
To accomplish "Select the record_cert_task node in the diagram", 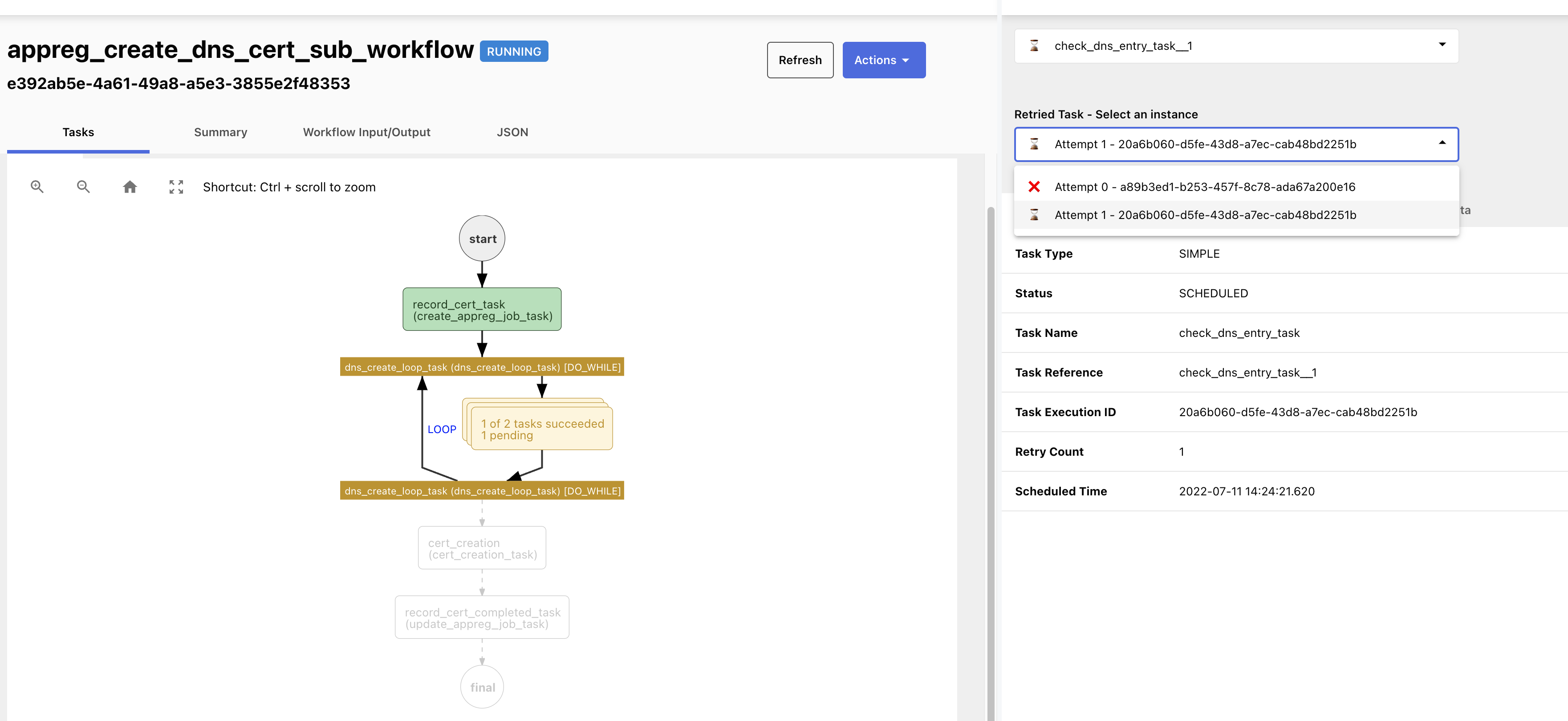I will [x=481, y=309].
